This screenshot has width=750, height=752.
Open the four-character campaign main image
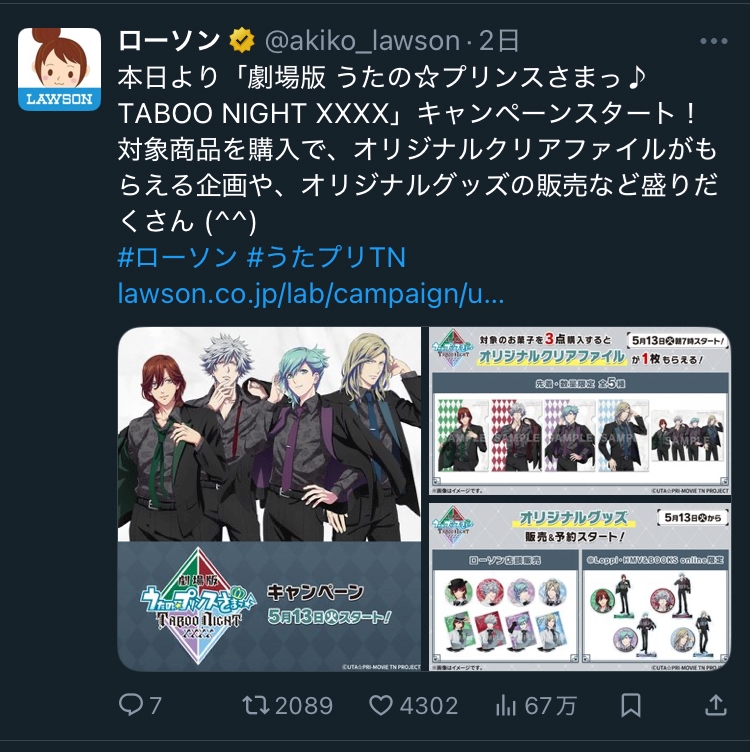point(270,499)
